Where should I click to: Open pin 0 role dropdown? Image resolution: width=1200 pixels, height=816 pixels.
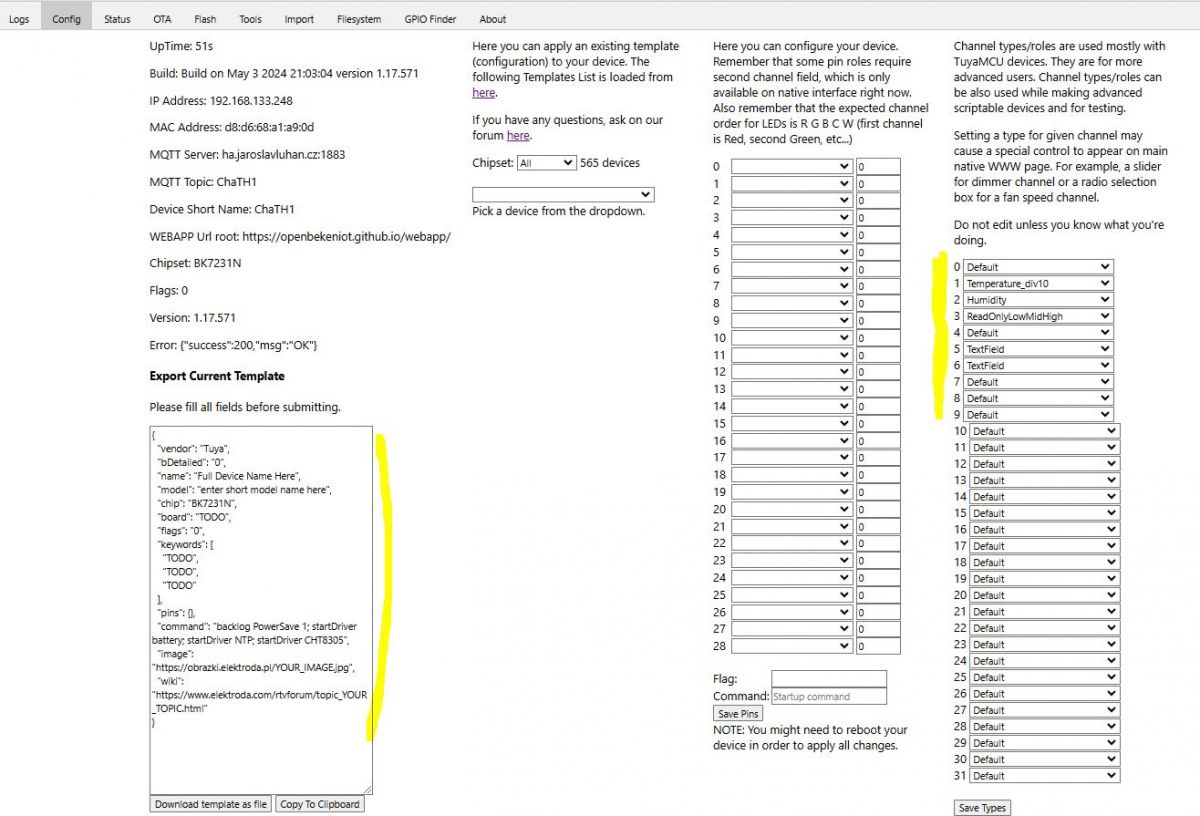click(792, 167)
